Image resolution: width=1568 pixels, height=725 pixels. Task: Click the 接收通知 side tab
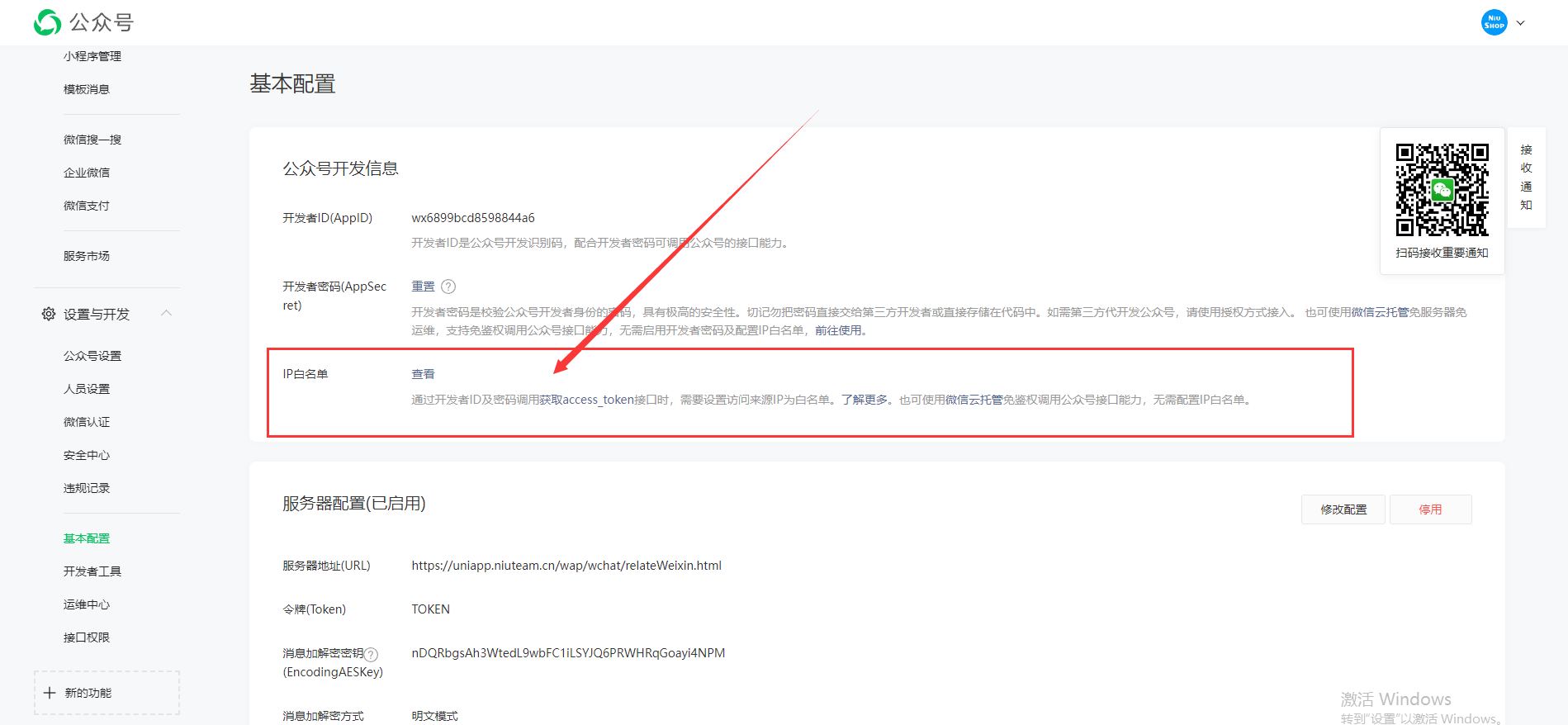click(1526, 178)
